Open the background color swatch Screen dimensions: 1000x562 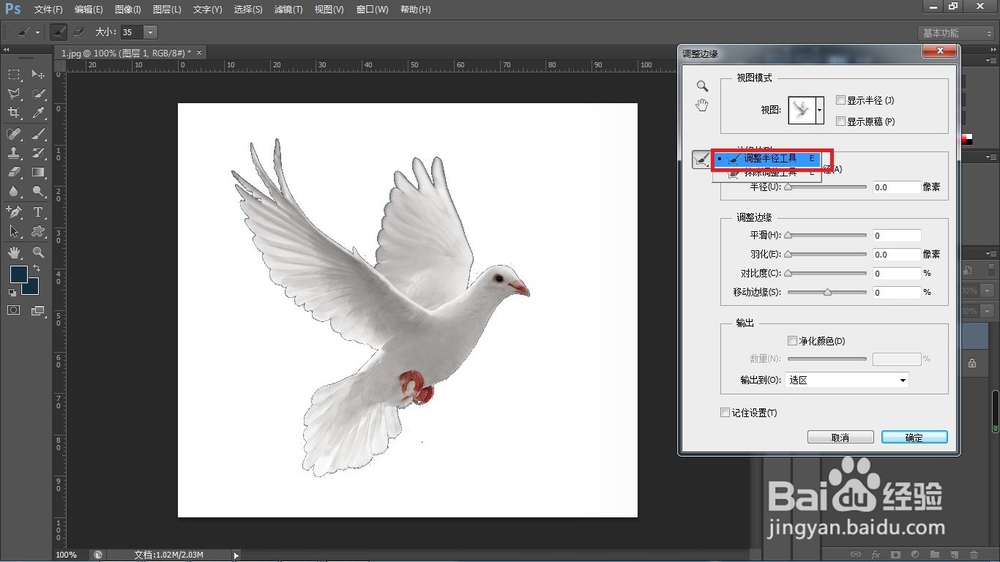click(33, 288)
